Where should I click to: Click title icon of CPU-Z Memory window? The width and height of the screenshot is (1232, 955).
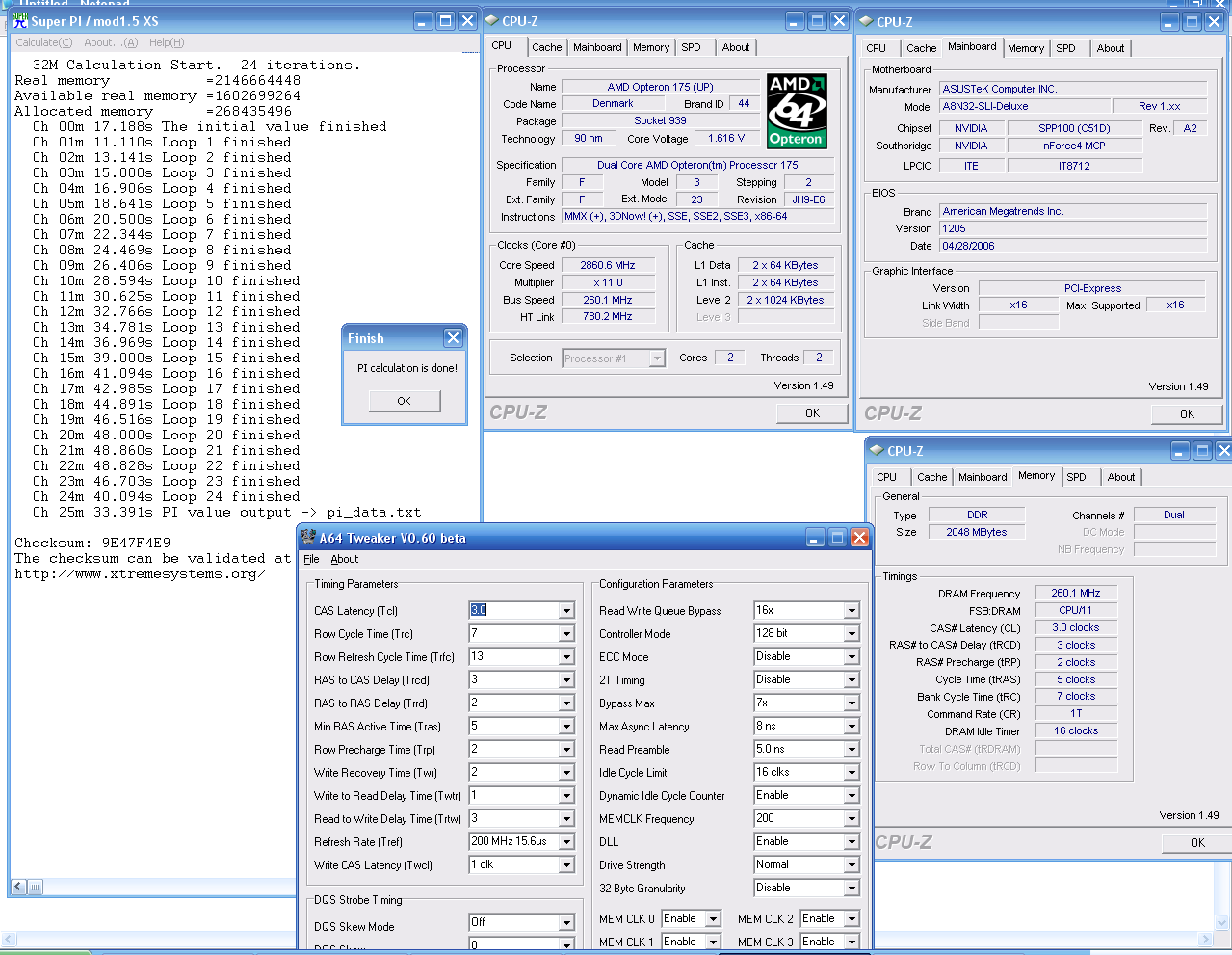[x=876, y=450]
